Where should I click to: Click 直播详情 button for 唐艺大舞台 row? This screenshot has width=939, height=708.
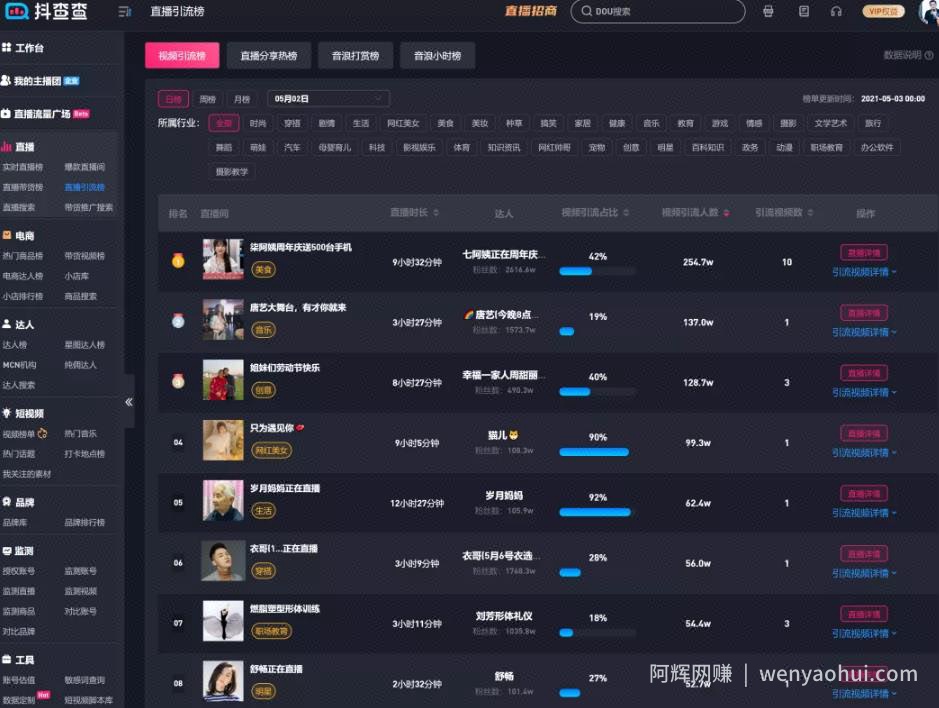click(864, 313)
